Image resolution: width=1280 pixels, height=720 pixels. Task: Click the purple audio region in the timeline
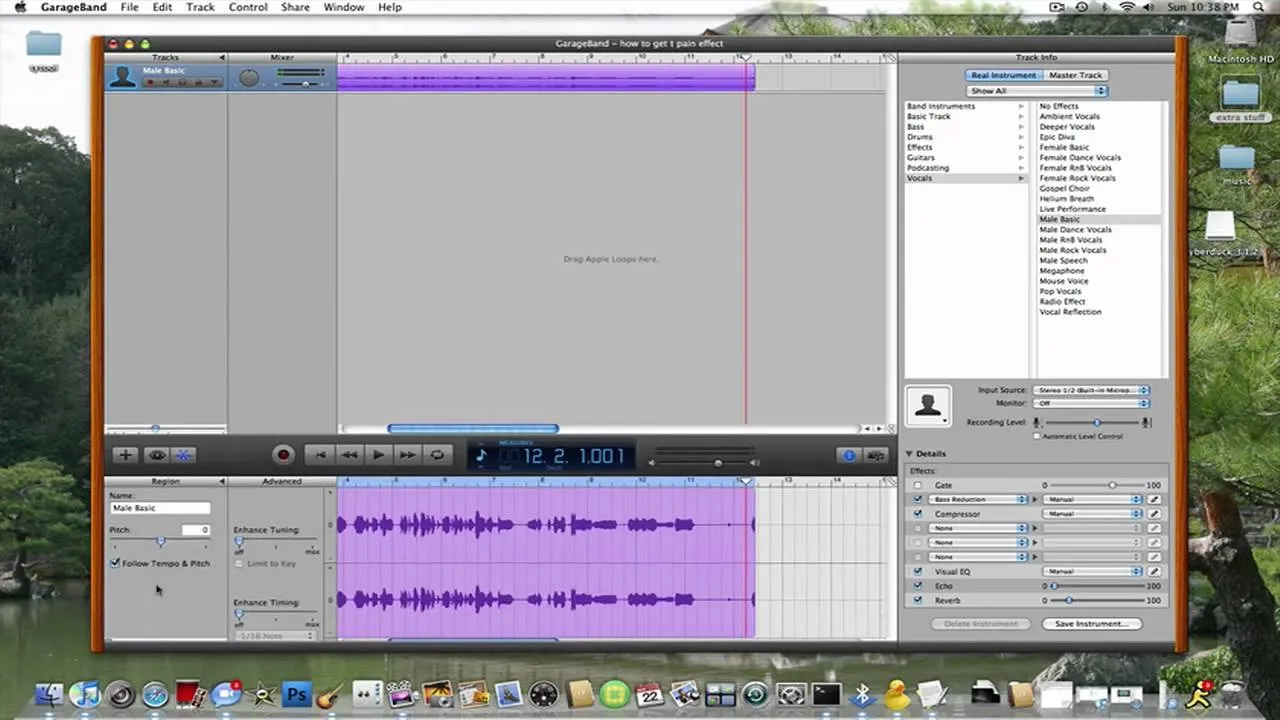click(x=545, y=79)
